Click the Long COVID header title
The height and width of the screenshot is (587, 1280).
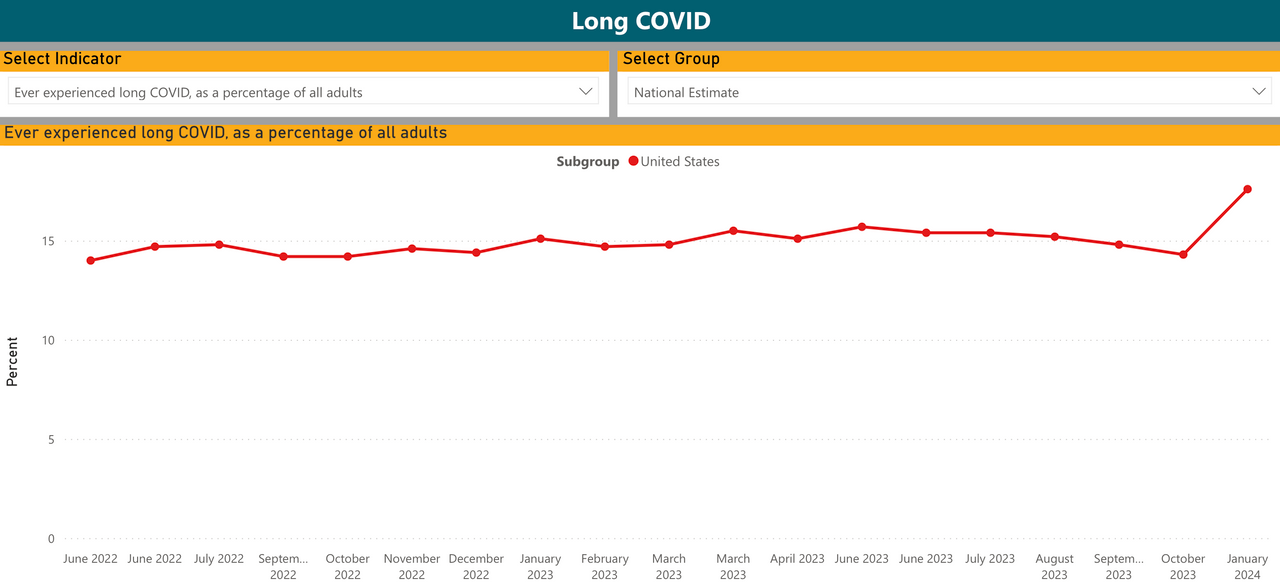click(640, 21)
